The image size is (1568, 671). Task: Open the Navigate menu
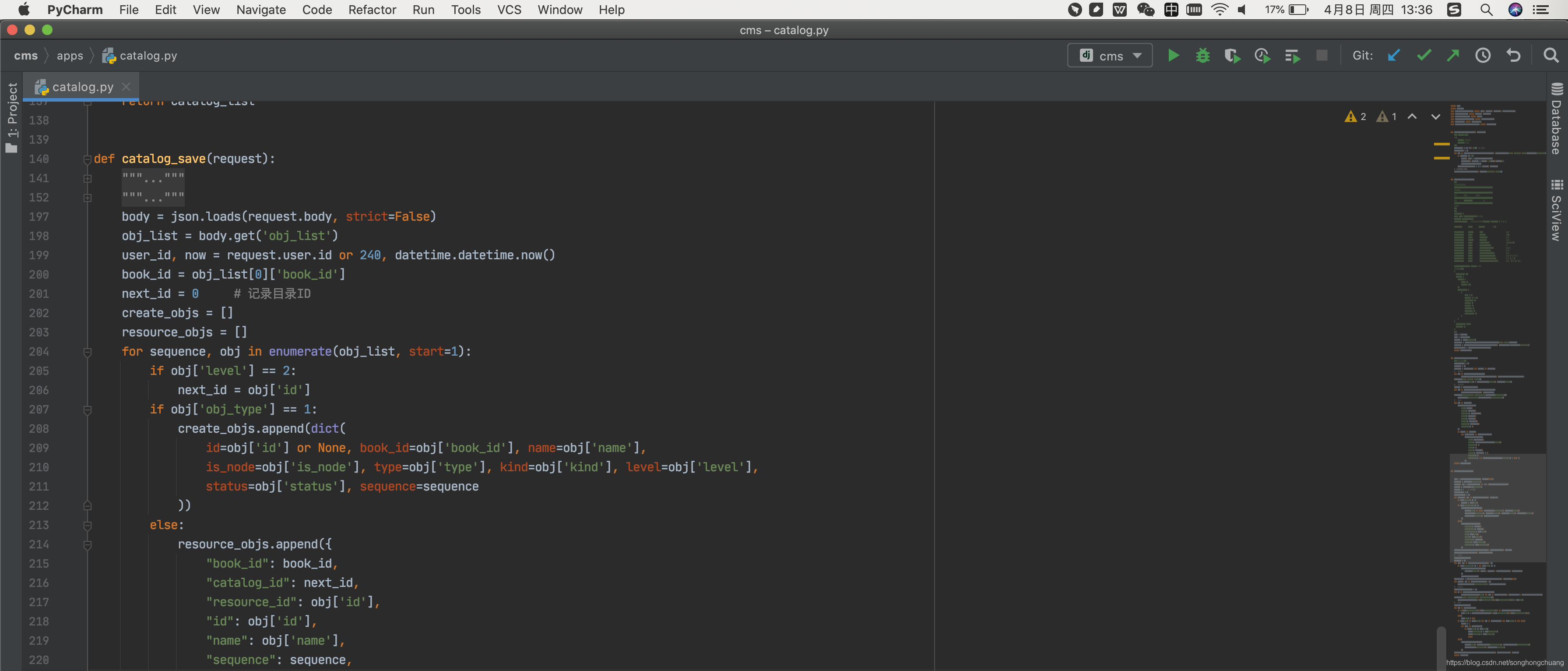(261, 10)
